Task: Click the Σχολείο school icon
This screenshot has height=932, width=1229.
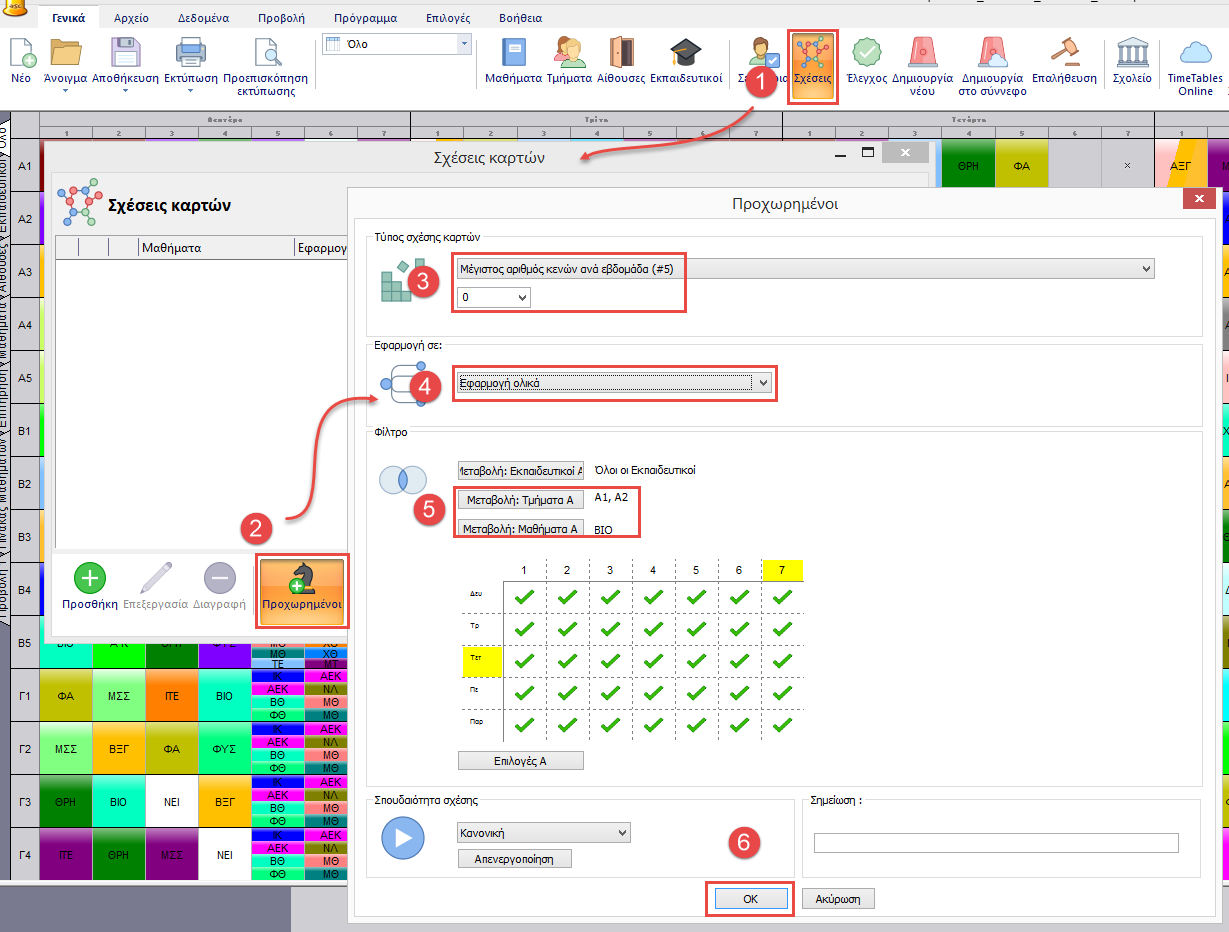Action: coord(1132,61)
